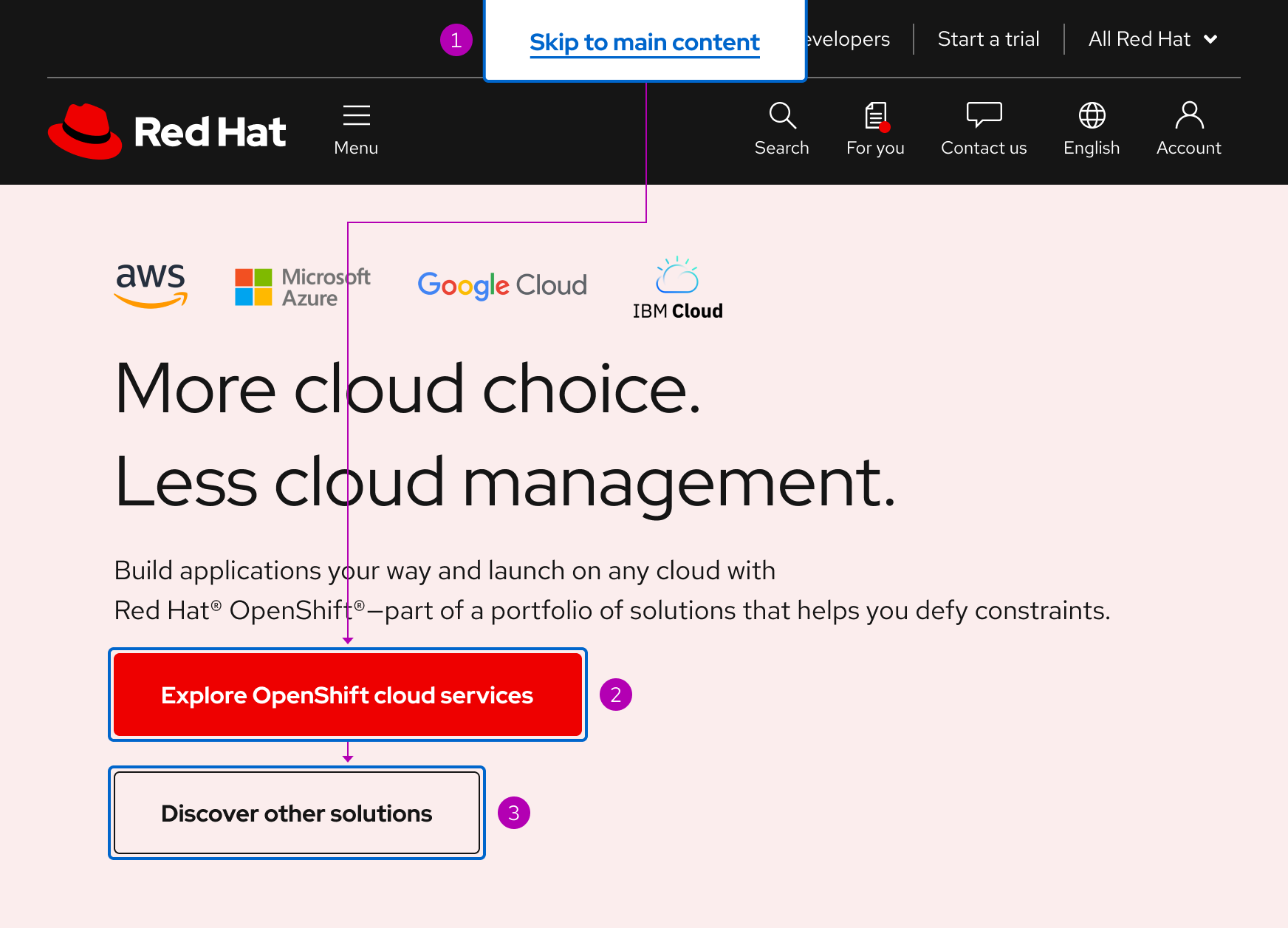Click the Google Cloud logo
Screen dimensions: 1288x928
(x=501, y=285)
